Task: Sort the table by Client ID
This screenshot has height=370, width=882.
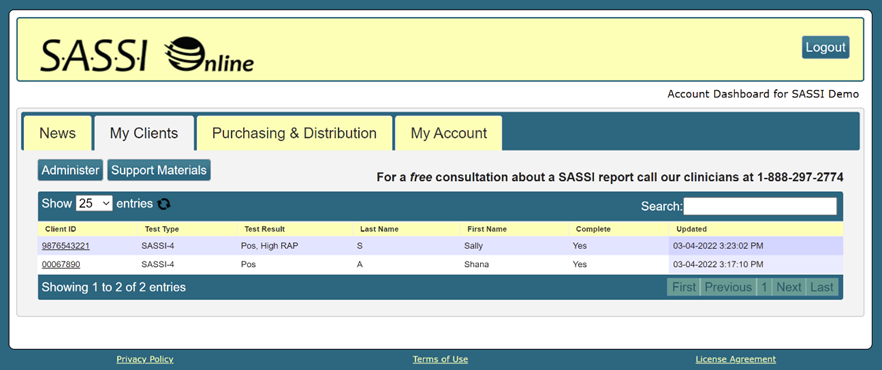Action: (87, 229)
